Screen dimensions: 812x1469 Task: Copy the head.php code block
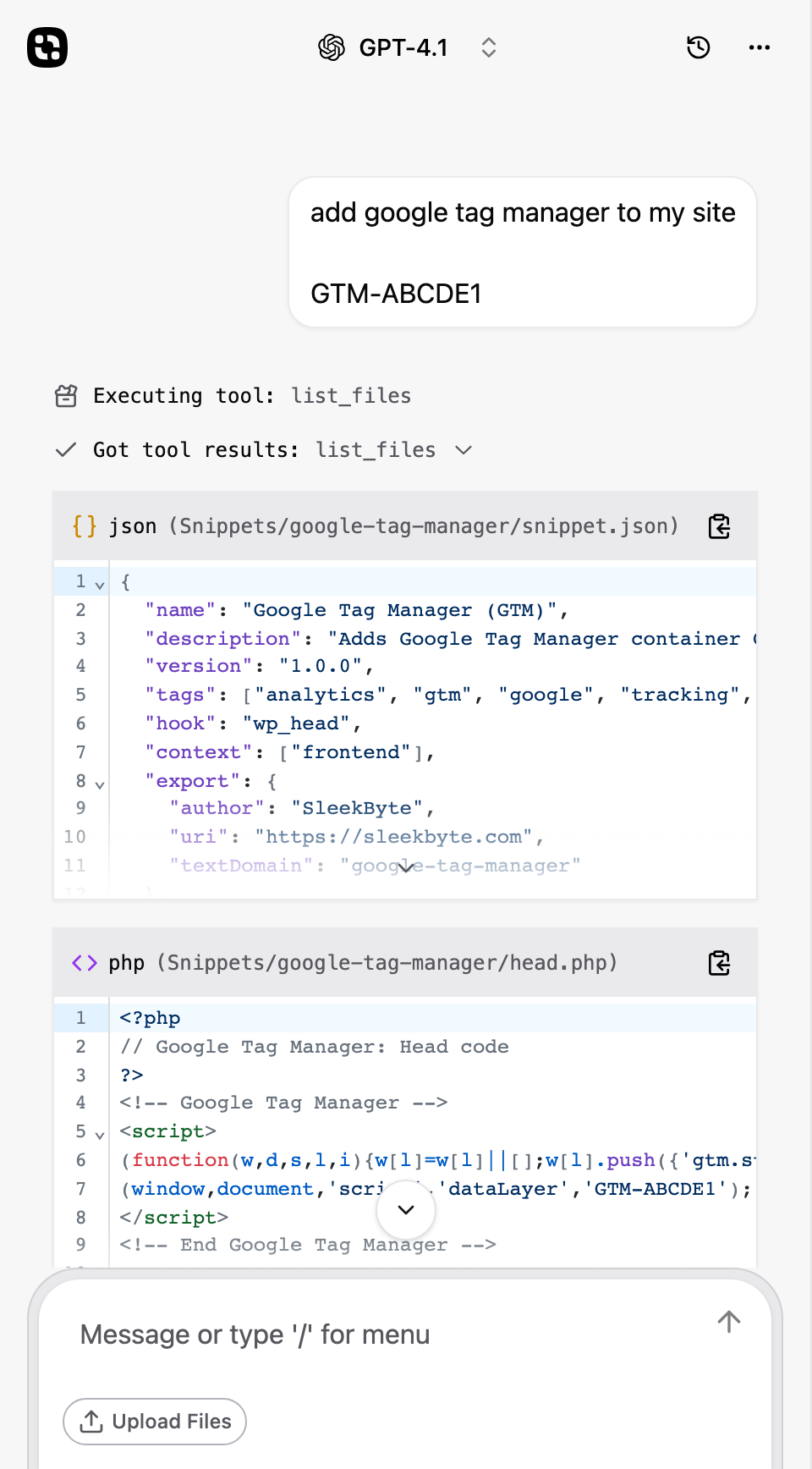coord(719,963)
